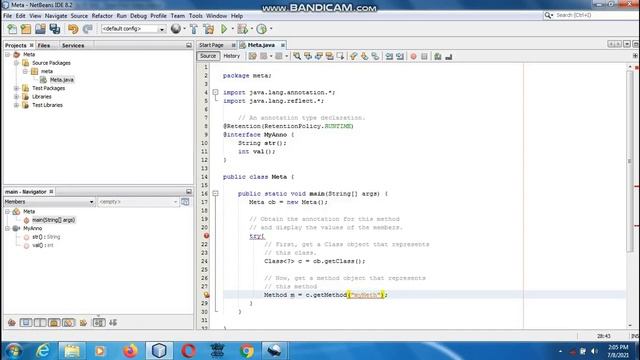Collapse the Meta project node
The image size is (640, 360).
pyautogui.click(x=7, y=54)
